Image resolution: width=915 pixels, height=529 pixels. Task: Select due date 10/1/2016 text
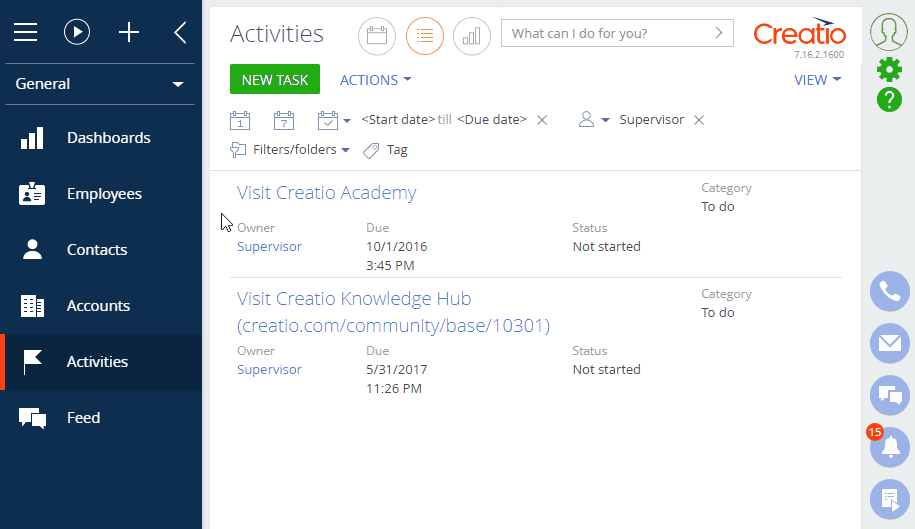(x=397, y=247)
